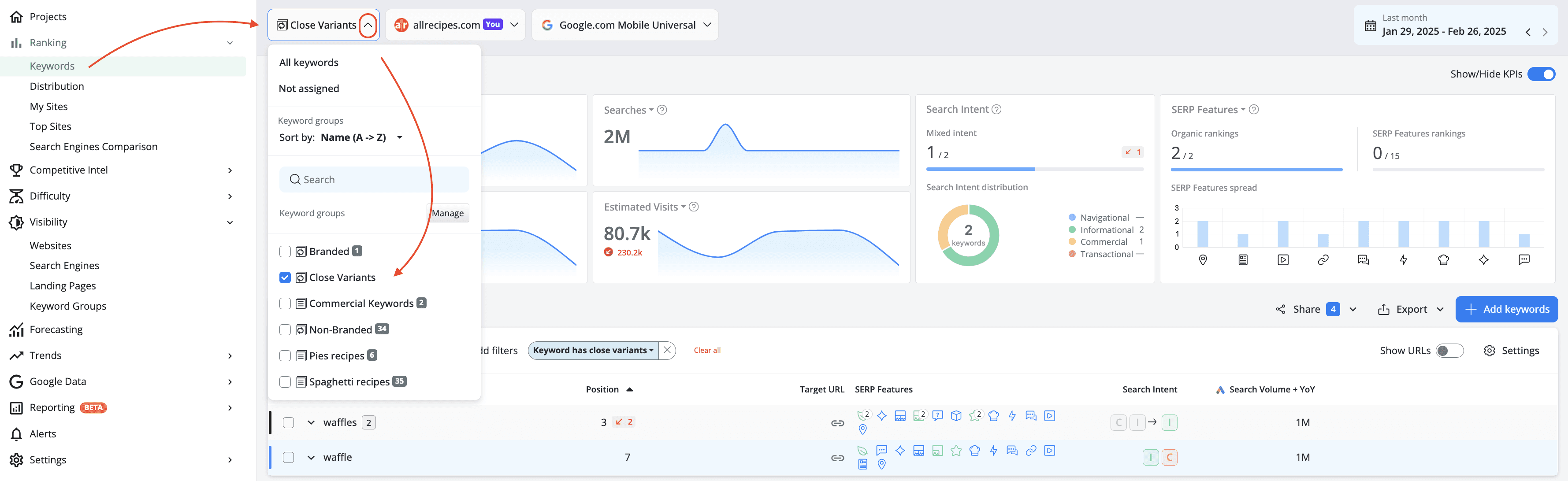Viewport: 1568px width, 481px height.
Task: Go to previous date range arrow
Action: click(x=1528, y=32)
